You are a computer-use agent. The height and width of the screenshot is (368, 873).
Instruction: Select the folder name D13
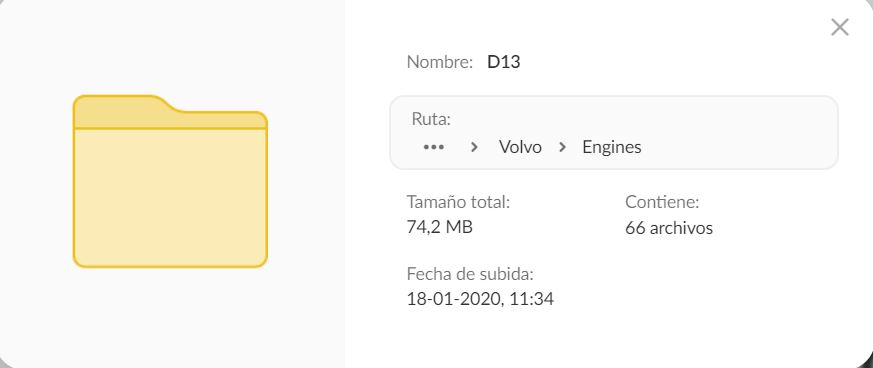tap(503, 62)
